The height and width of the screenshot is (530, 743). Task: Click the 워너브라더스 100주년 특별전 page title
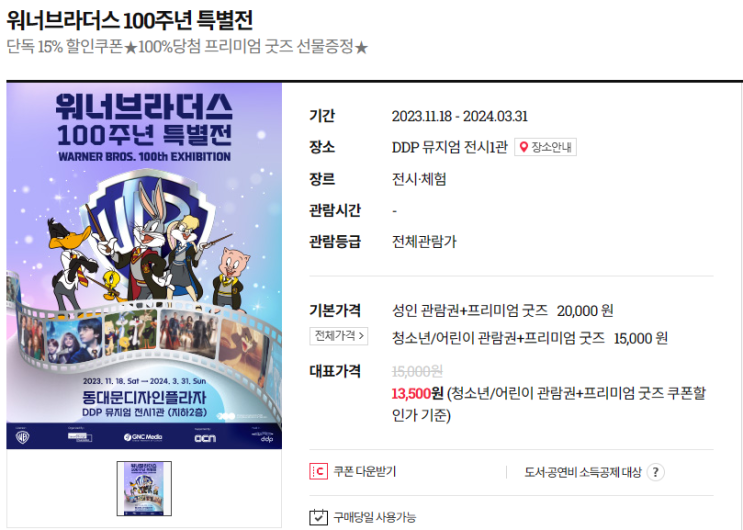click(129, 20)
